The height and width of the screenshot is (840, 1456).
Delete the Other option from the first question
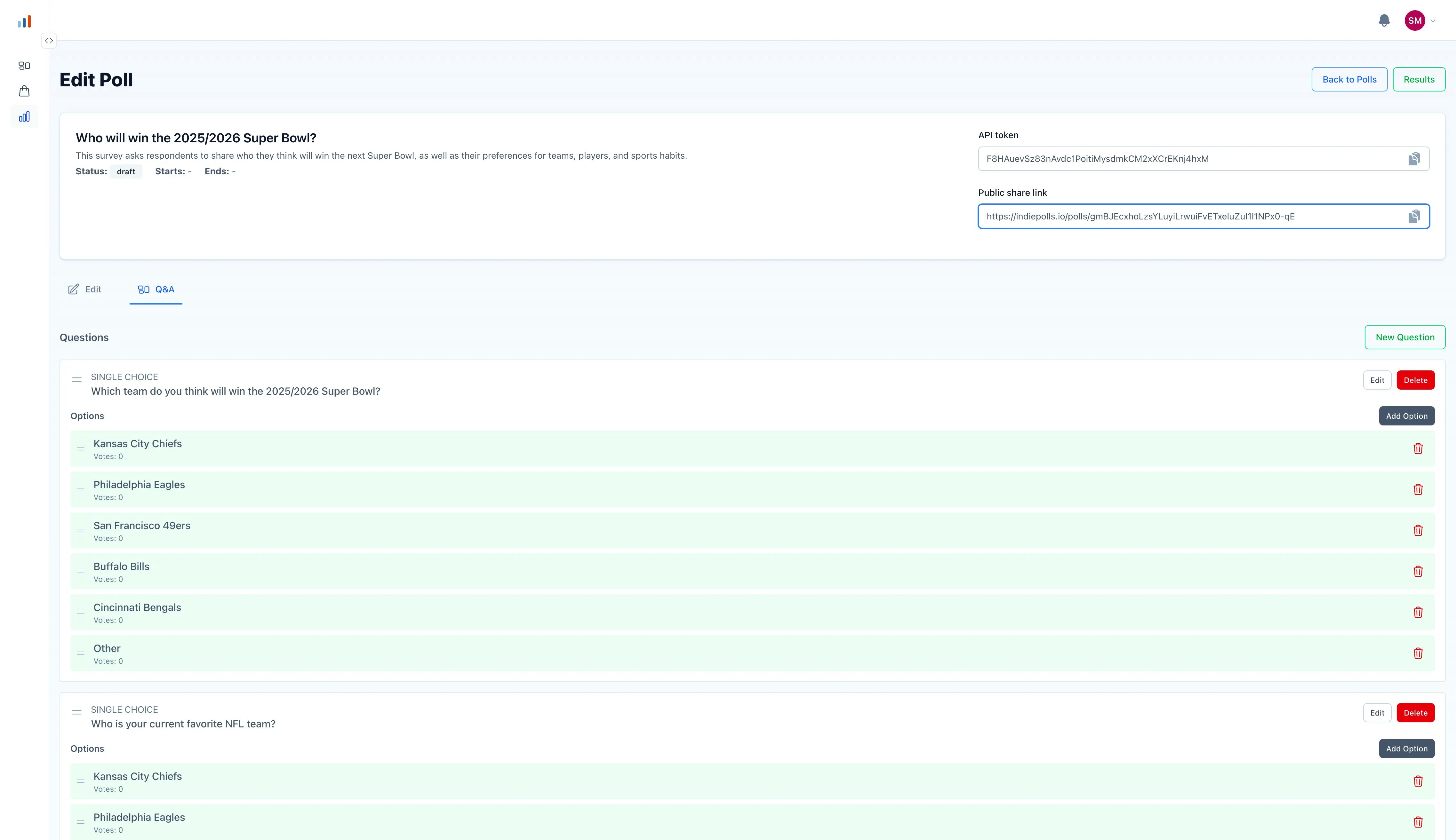point(1419,653)
